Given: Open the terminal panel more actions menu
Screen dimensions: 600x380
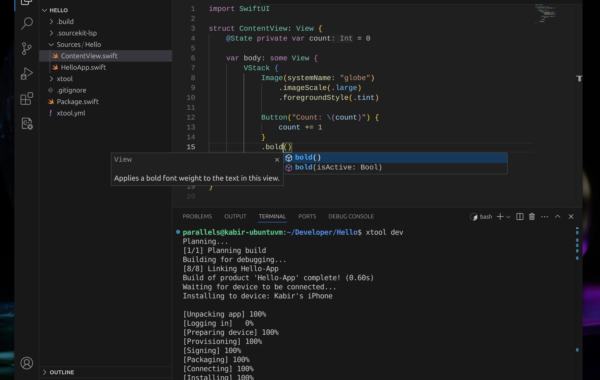Looking at the screenshot, I should [x=545, y=217].
